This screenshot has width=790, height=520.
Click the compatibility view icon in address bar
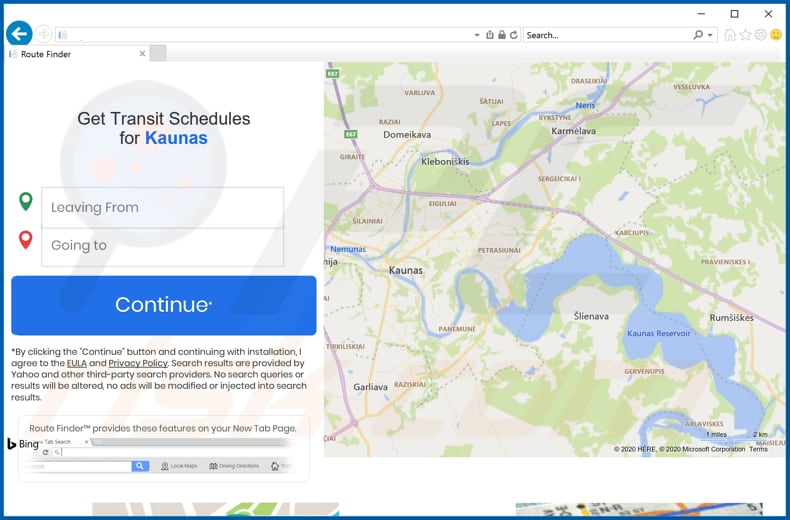490,35
